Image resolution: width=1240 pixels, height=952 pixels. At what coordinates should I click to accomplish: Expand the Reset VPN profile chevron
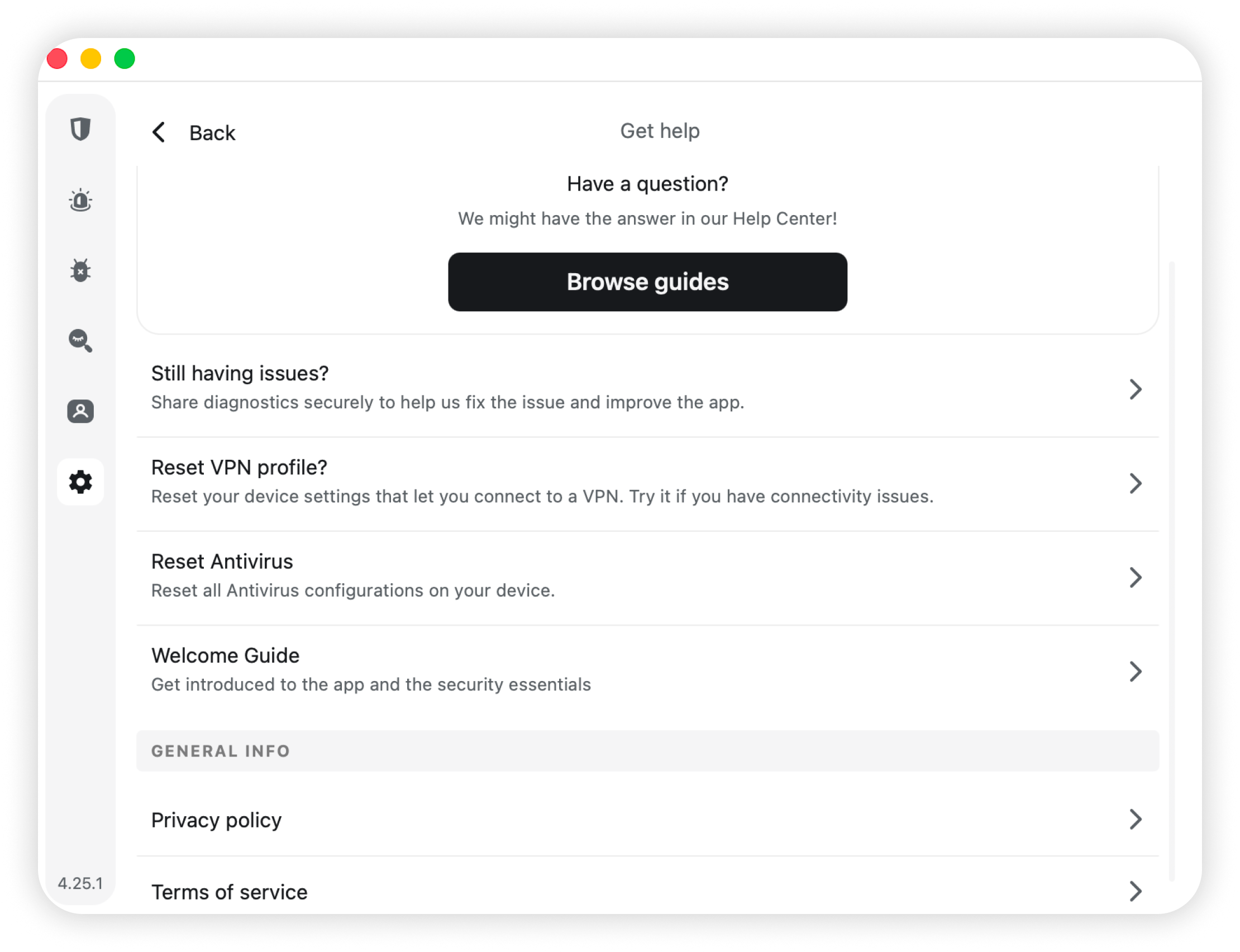click(1135, 483)
